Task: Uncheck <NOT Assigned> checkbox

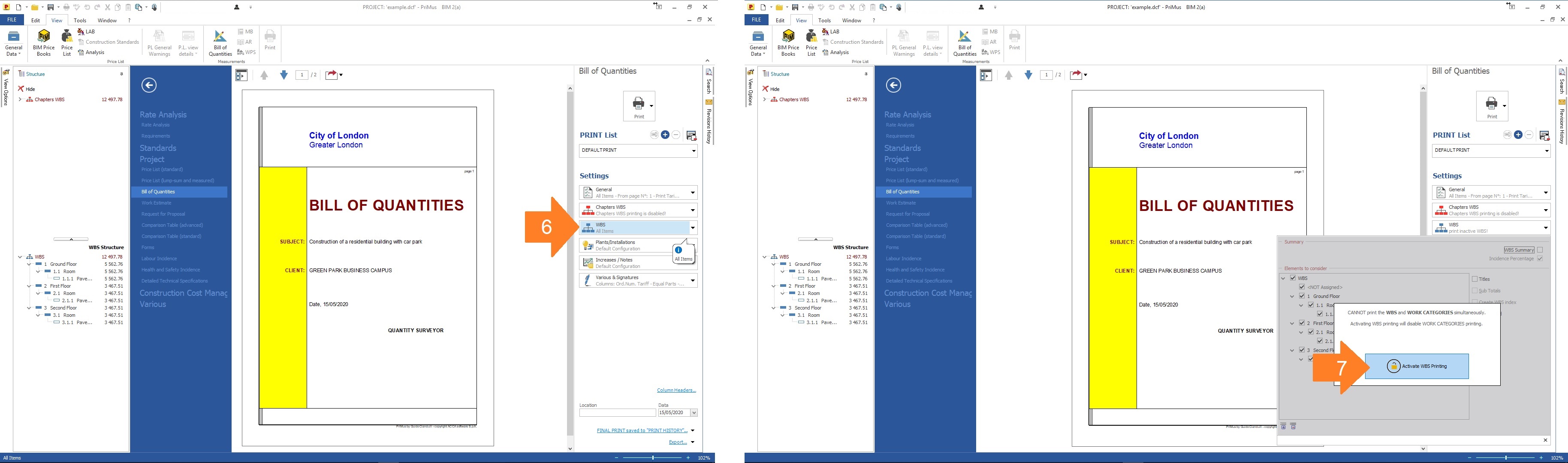Action: point(1302,287)
